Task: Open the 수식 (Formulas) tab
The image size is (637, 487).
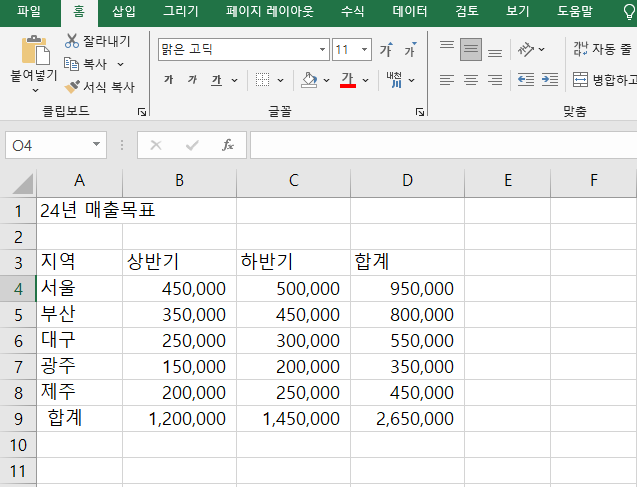Action: pos(352,11)
